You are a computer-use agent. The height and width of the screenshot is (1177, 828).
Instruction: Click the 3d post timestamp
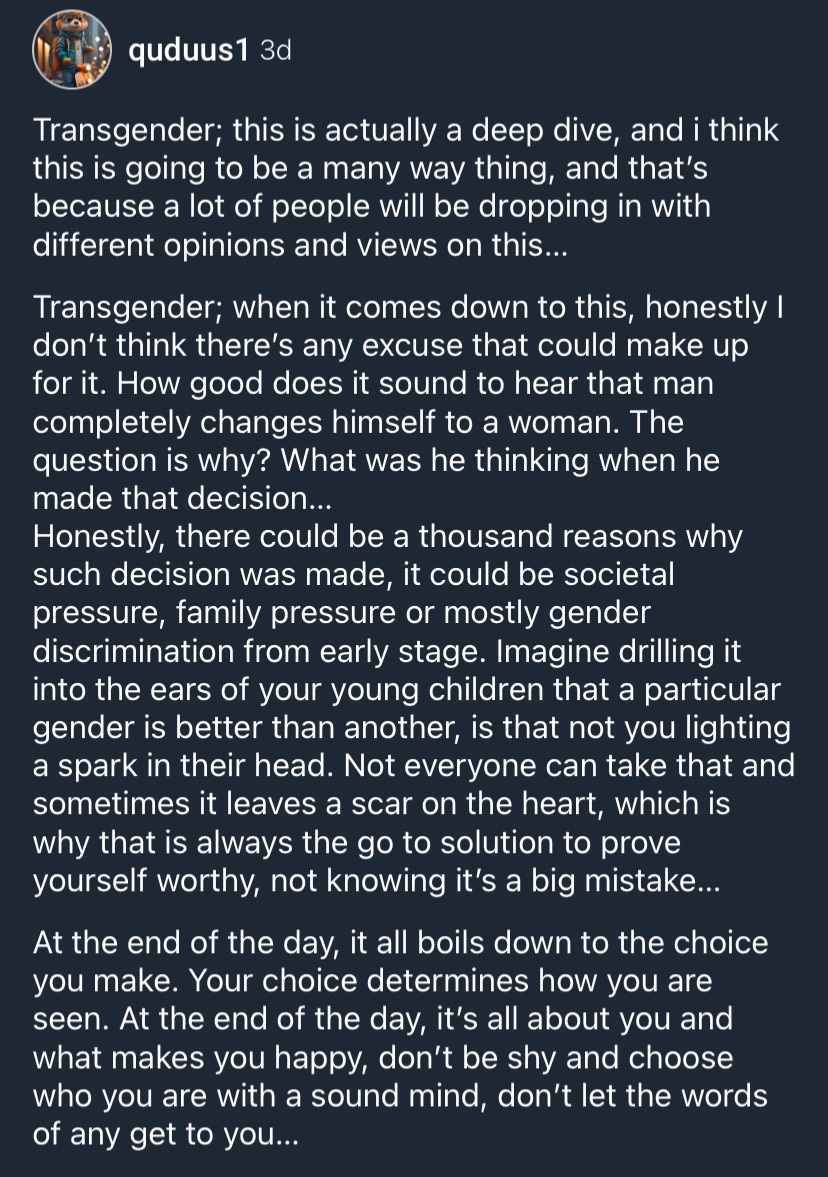274,51
